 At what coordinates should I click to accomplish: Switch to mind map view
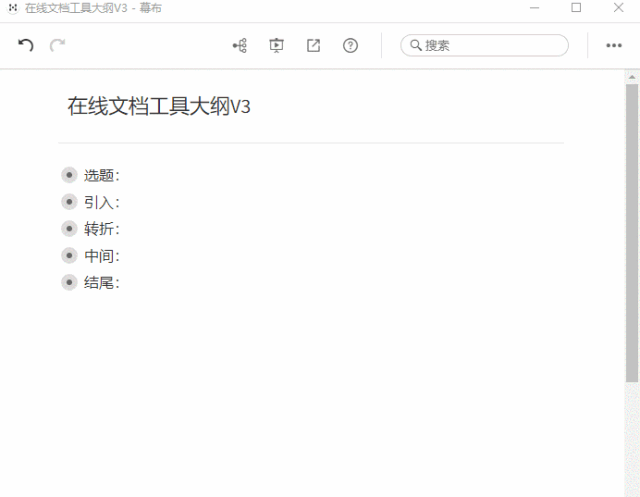click(x=240, y=45)
